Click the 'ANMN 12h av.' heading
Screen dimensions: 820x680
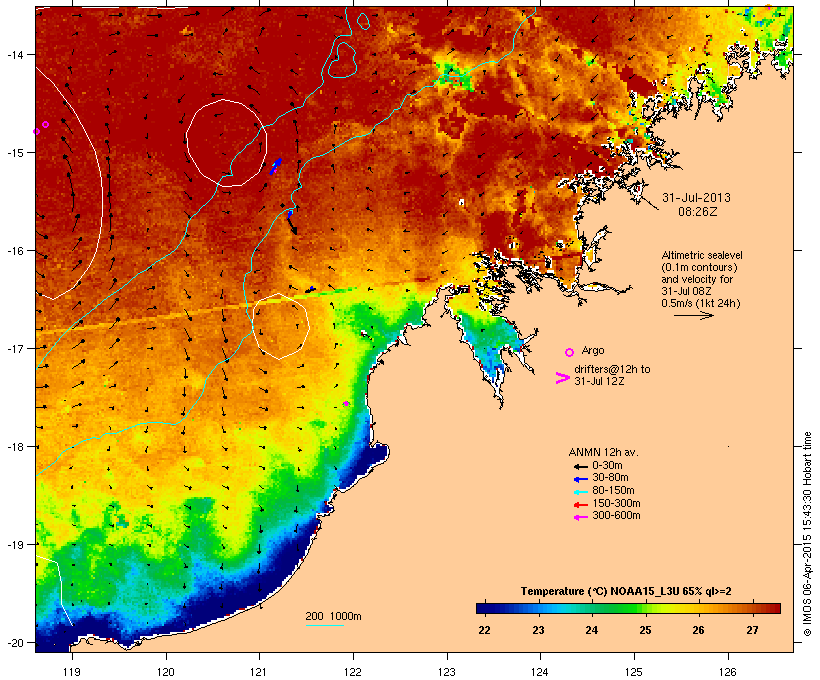pos(603,452)
